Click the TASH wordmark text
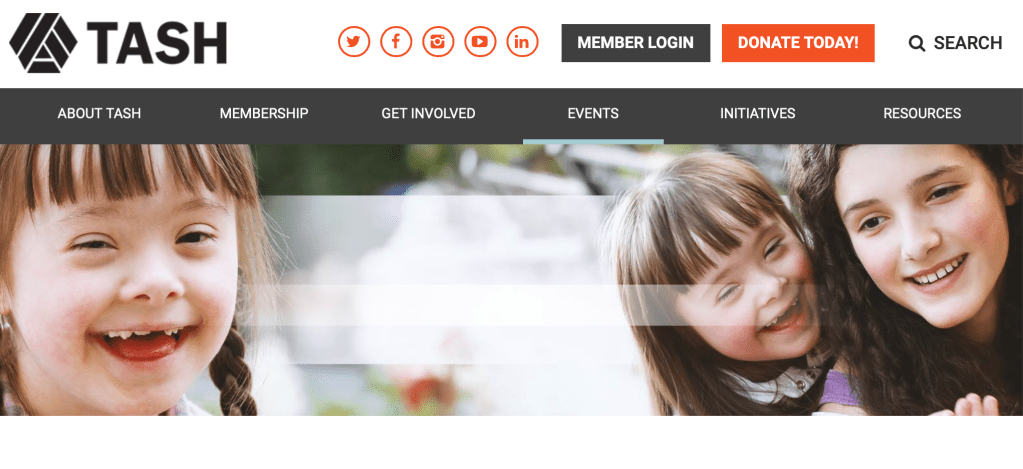The width and height of the screenshot is (1023, 469). pyautogui.click(x=157, y=43)
